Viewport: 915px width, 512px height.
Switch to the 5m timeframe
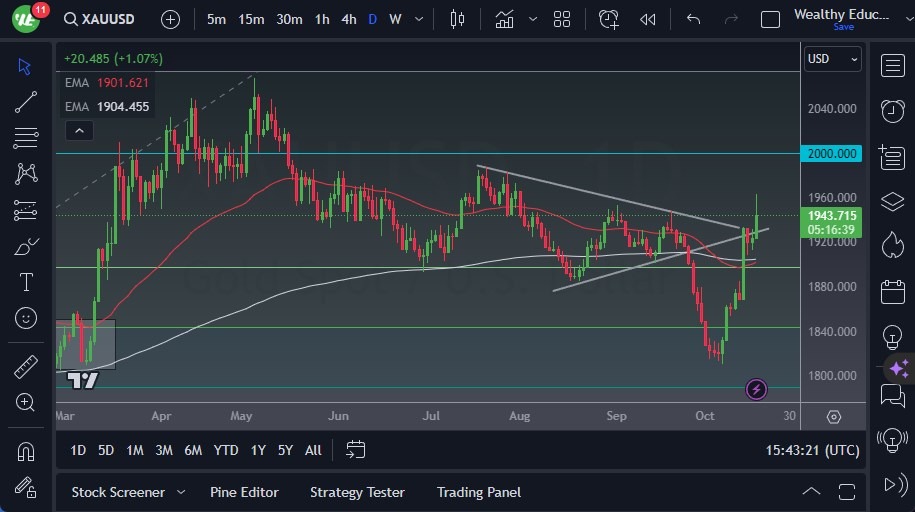click(x=216, y=19)
